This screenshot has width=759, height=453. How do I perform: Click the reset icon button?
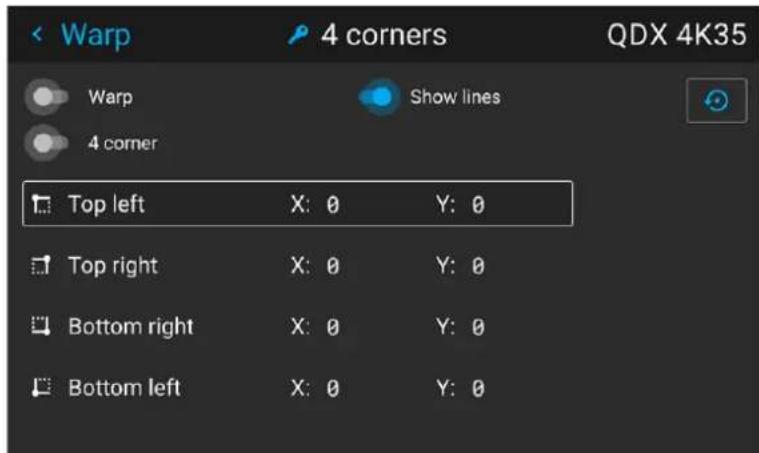click(716, 101)
